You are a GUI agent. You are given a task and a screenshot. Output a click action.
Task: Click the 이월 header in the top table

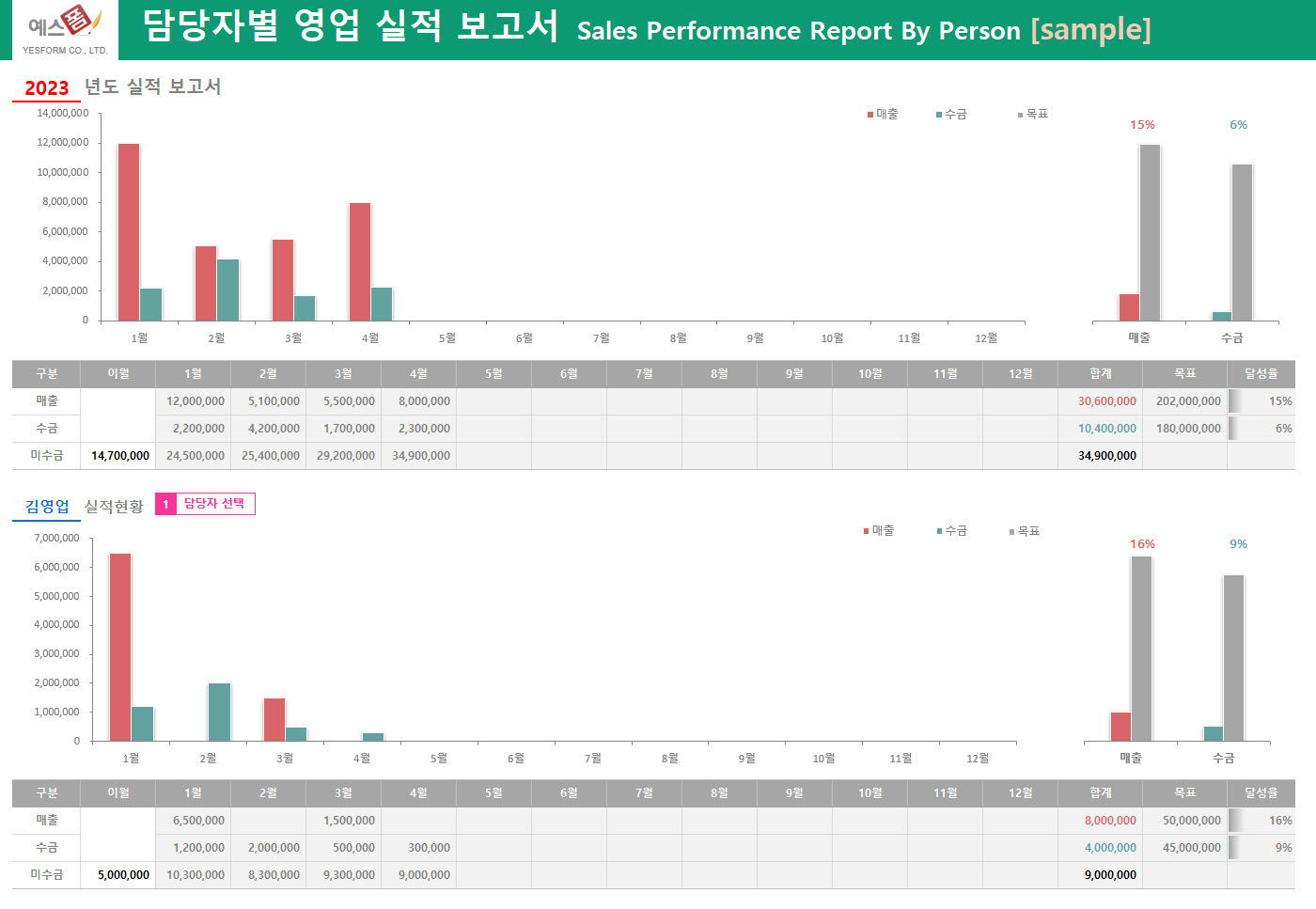point(117,374)
